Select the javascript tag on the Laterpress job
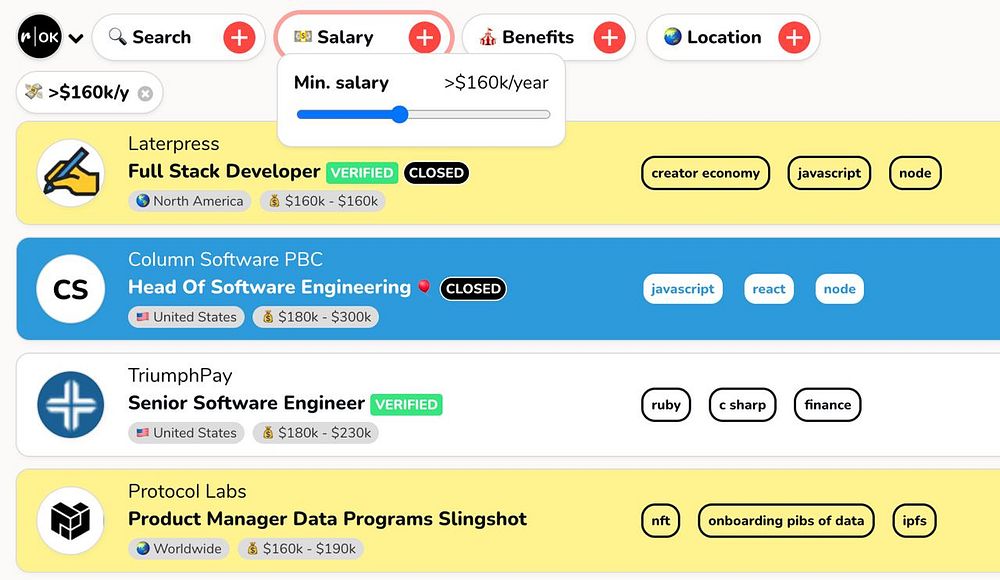 pyautogui.click(x=829, y=173)
